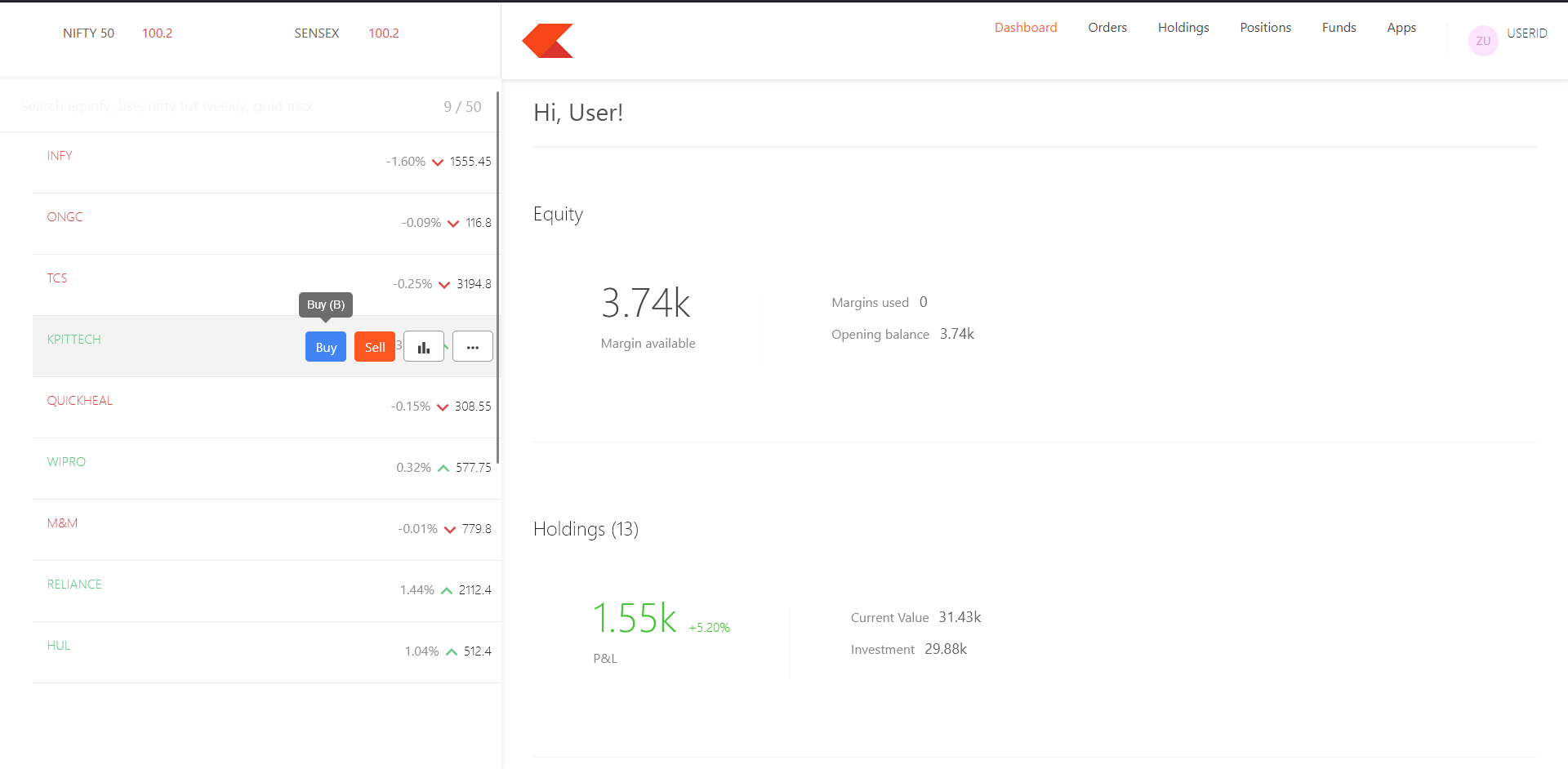Viewport: 1568px width, 769px height.
Task: Open the ZU user profile avatar
Action: point(1483,41)
